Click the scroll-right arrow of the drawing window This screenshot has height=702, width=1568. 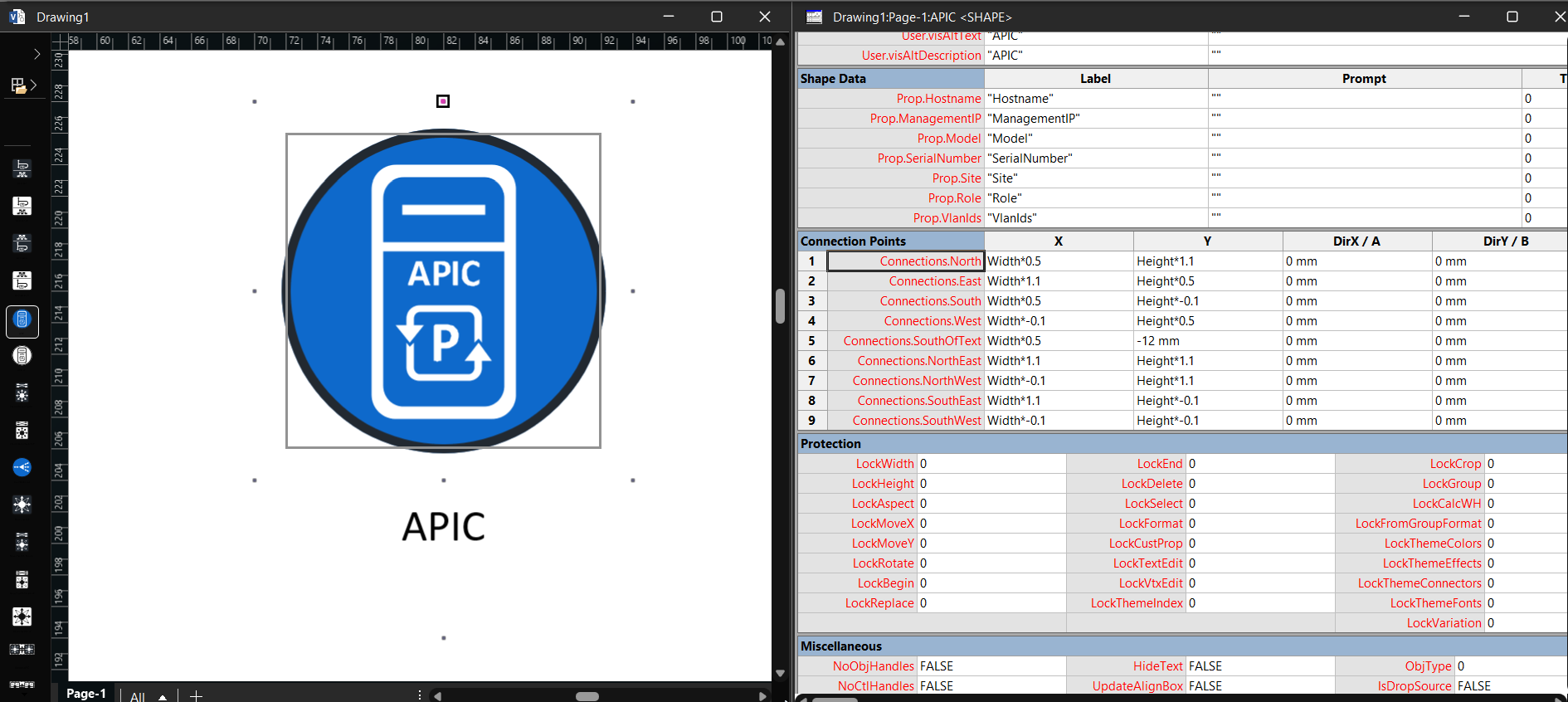pos(762,696)
